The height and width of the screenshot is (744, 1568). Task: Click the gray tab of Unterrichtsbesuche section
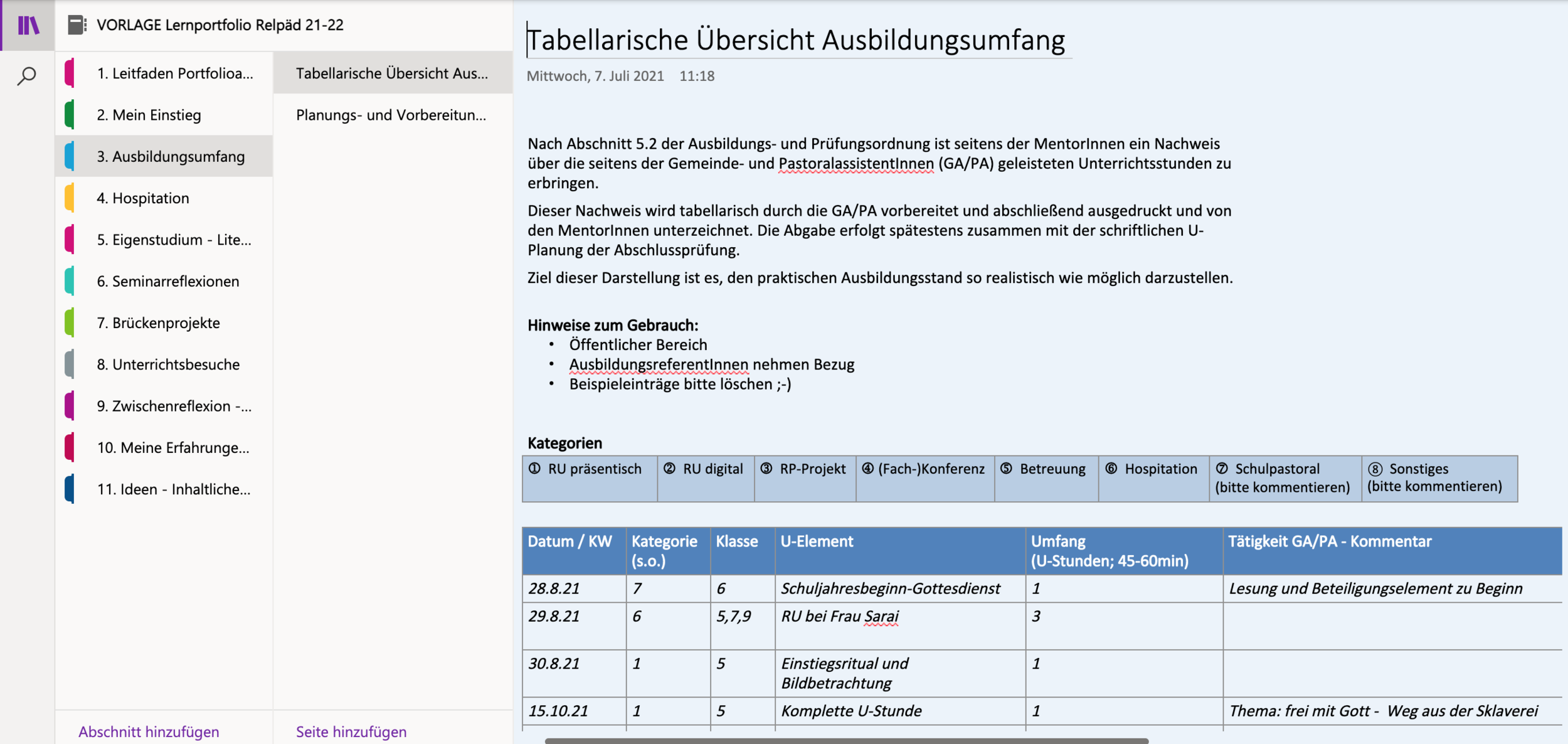[x=70, y=364]
